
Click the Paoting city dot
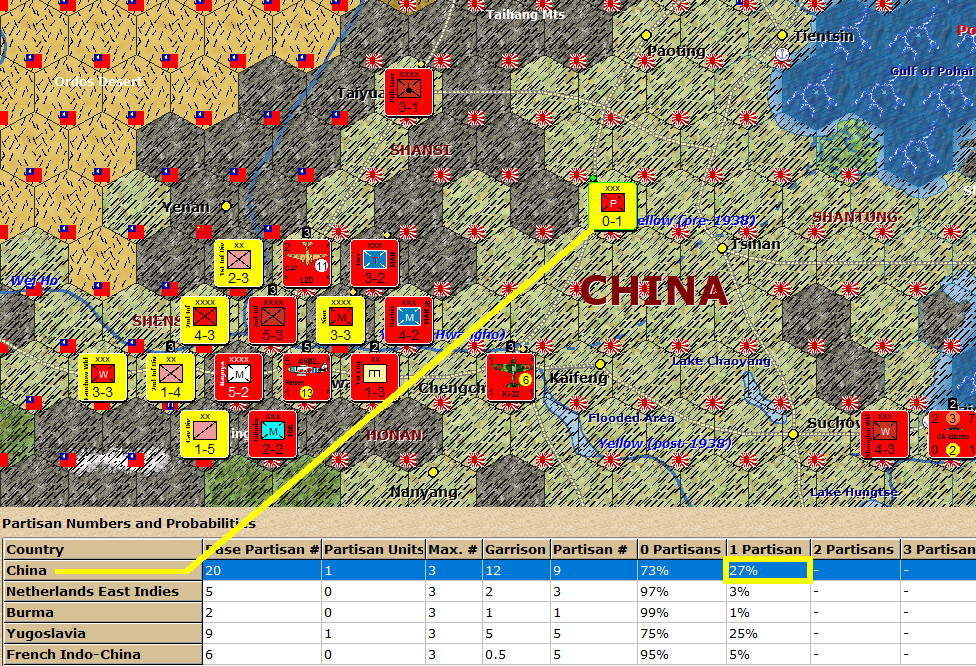pos(646,35)
